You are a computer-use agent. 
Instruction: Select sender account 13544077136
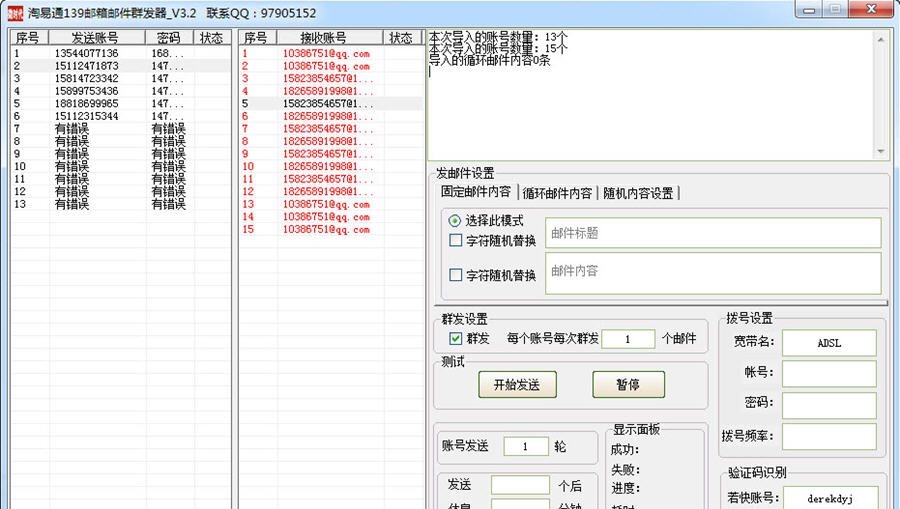(x=121, y=53)
